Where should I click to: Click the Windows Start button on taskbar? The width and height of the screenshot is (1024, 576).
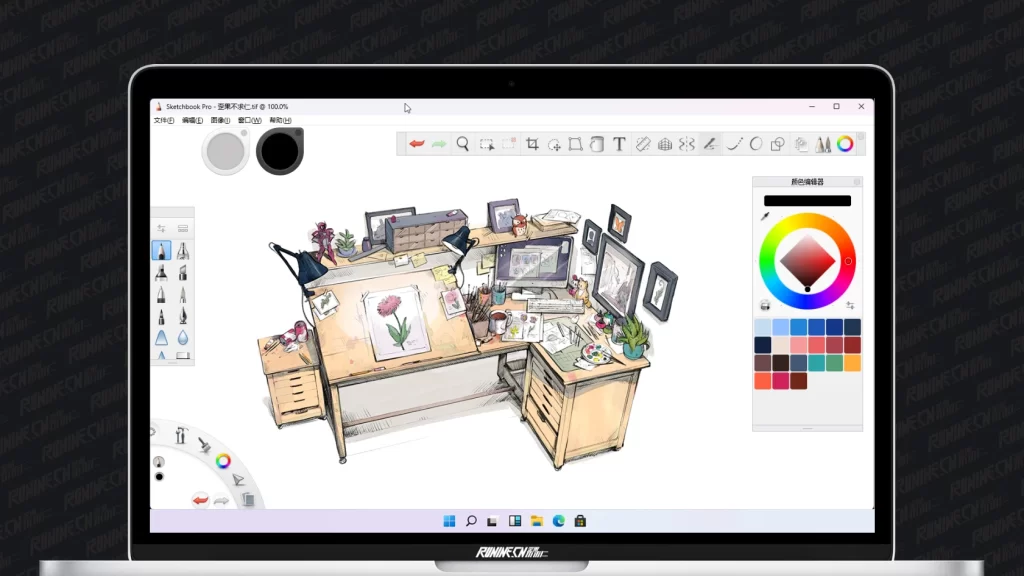click(x=449, y=520)
